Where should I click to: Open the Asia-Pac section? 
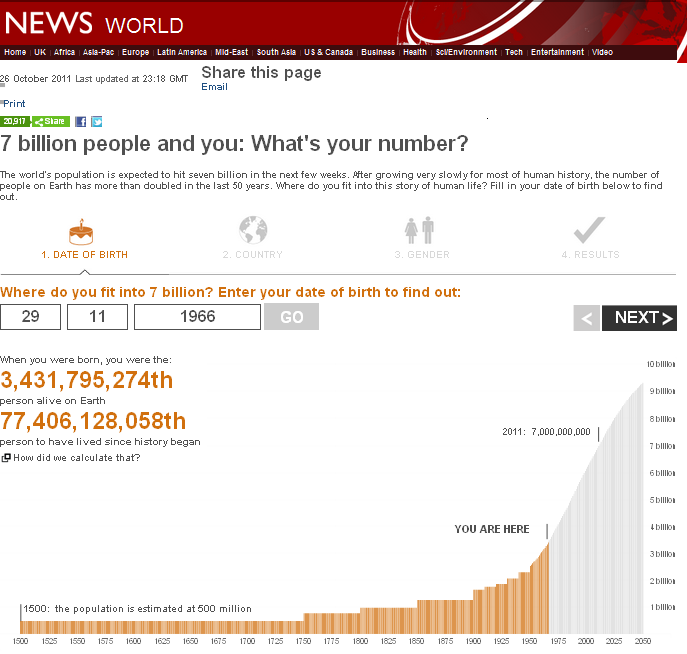click(x=99, y=52)
